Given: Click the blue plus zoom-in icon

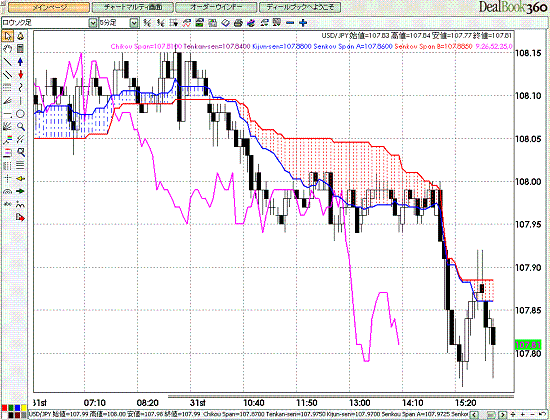Looking at the screenshot, I should coord(303,23).
